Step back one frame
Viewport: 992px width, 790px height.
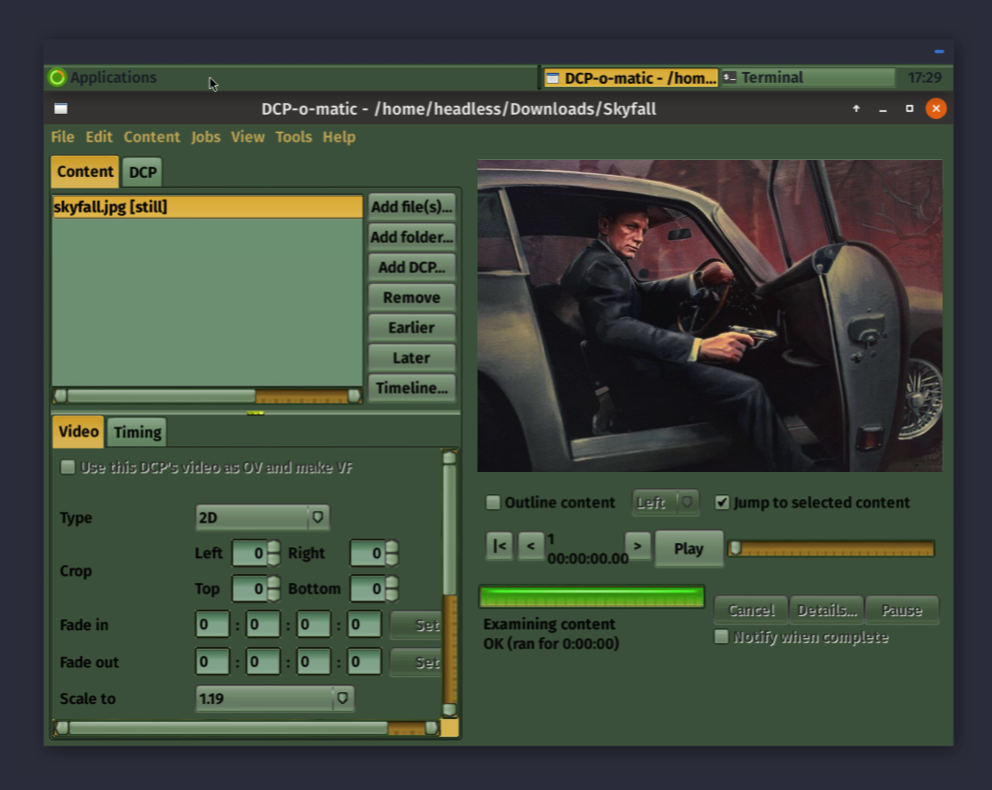[531, 546]
